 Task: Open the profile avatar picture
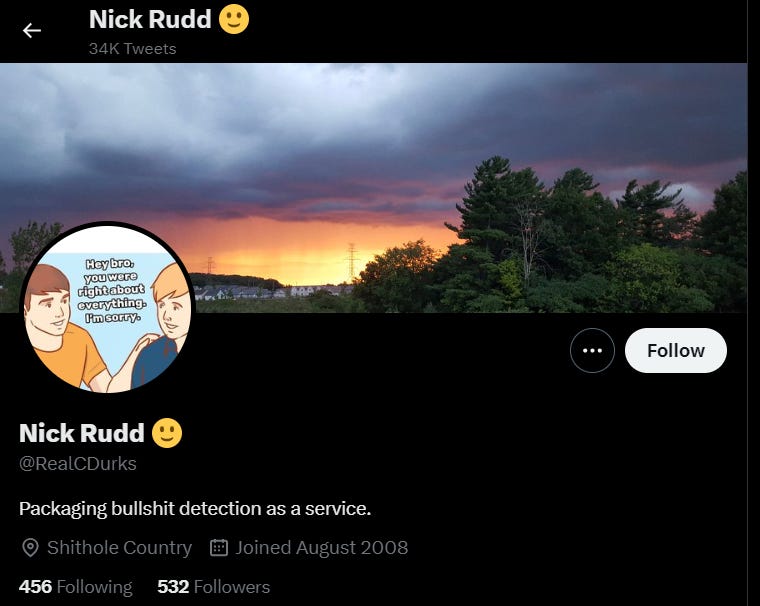(x=108, y=308)
